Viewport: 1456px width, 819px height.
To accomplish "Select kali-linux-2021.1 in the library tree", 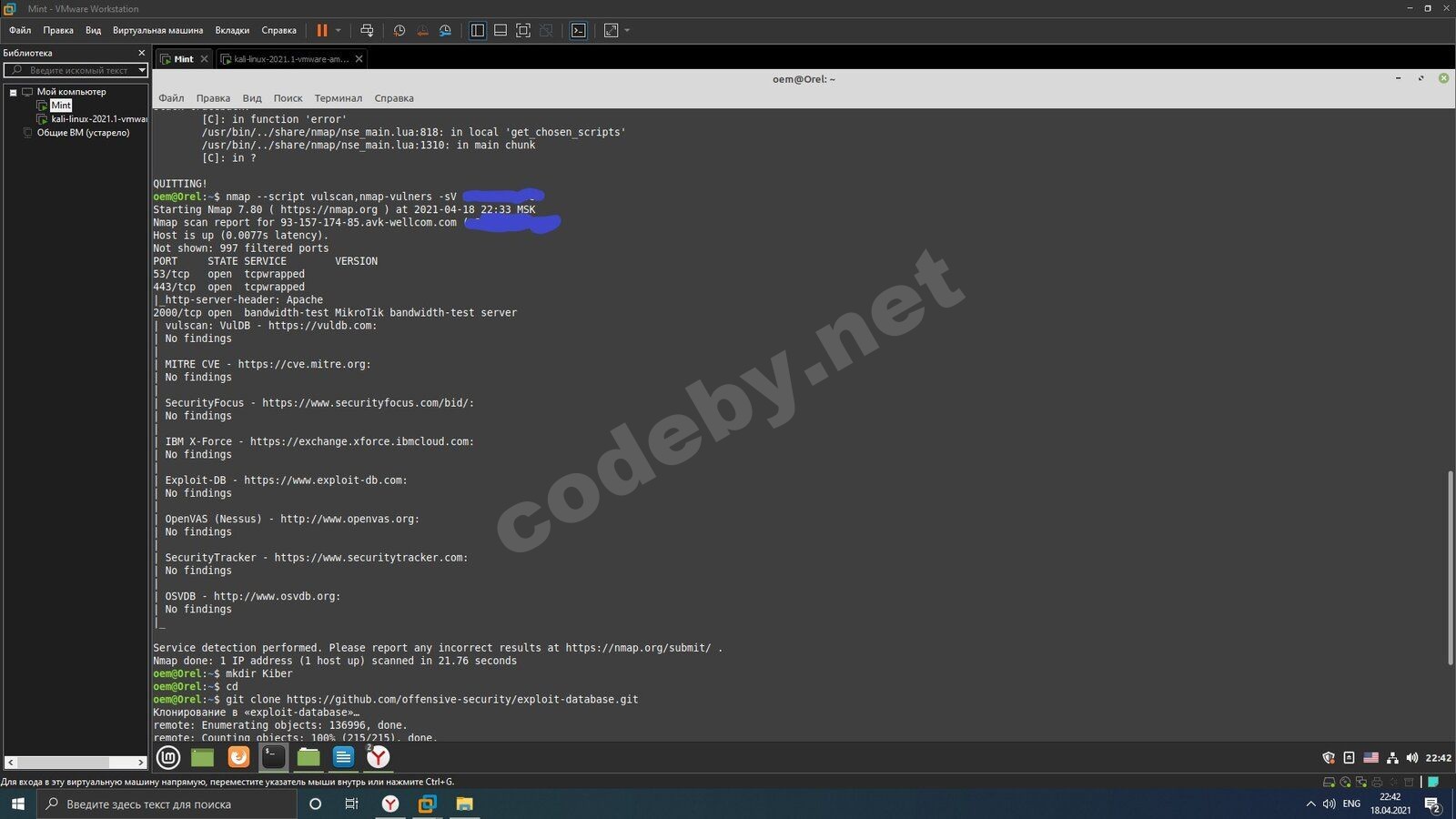I will [98, 119].
